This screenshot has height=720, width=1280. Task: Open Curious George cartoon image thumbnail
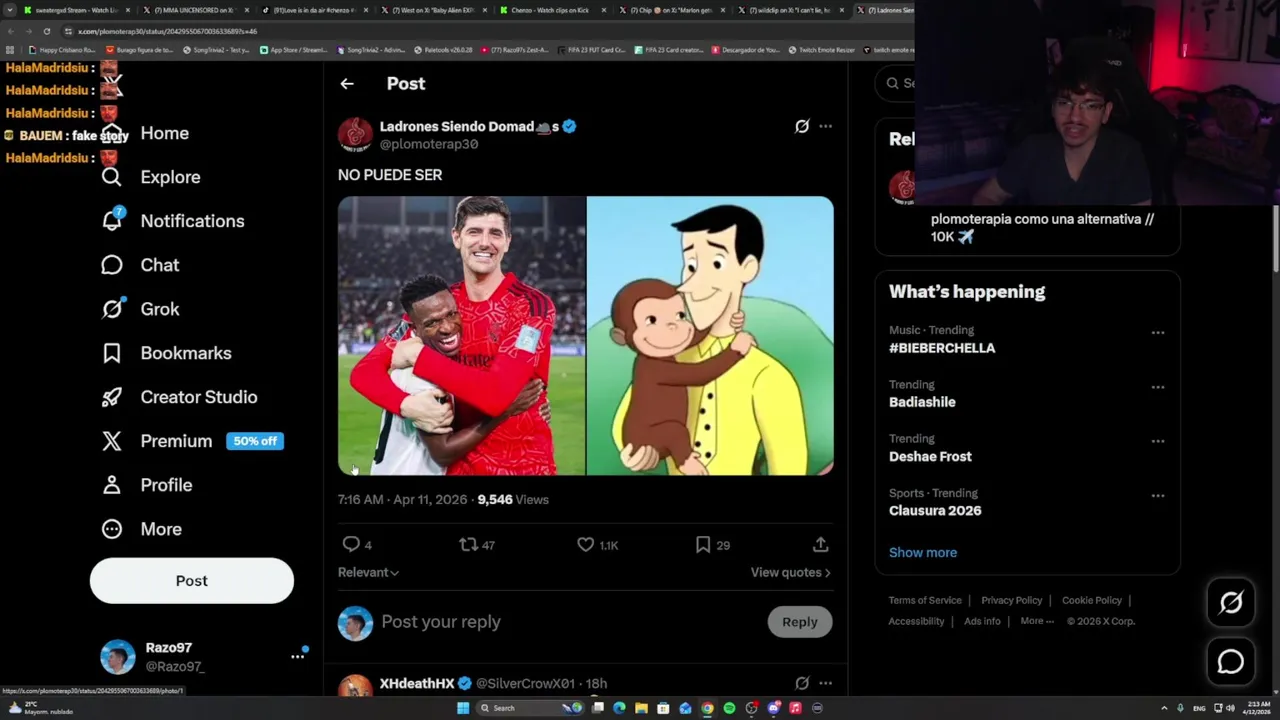(710, 336)
